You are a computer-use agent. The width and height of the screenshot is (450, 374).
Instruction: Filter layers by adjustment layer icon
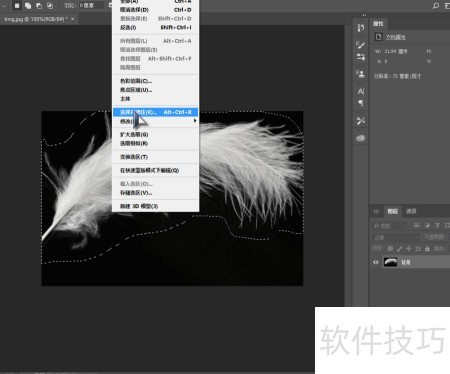(x=427, y=225)
